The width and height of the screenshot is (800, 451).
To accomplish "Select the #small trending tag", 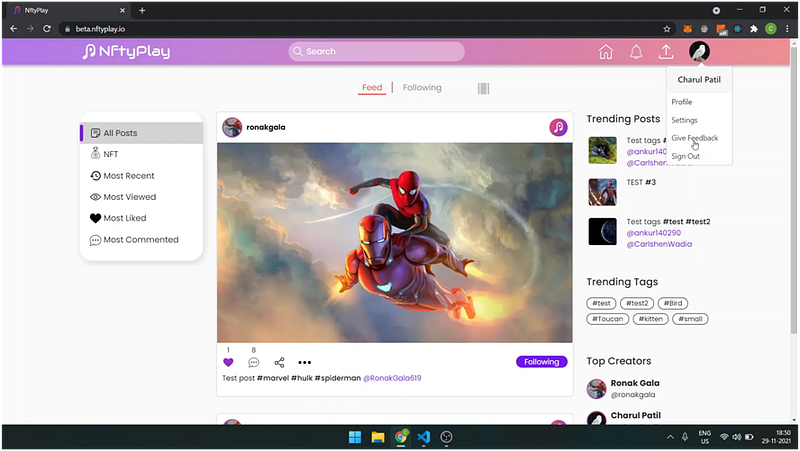I will [x=690, y=319].
